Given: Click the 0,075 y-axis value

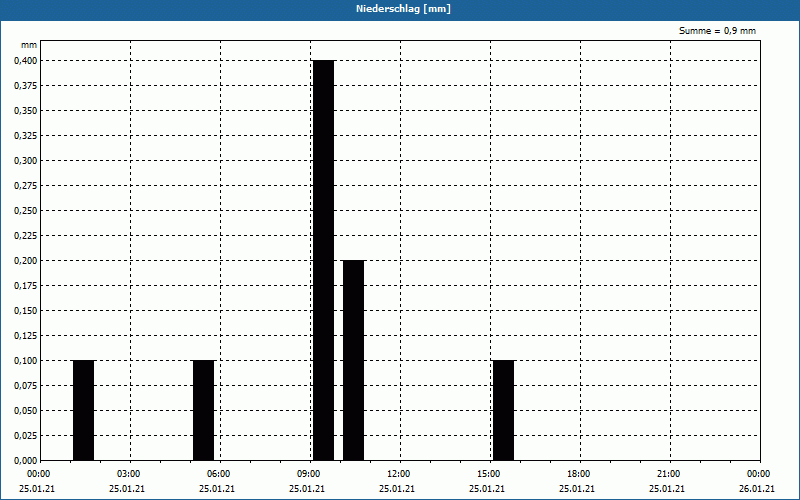Looking at the screenshot, I should pos(26,386).
